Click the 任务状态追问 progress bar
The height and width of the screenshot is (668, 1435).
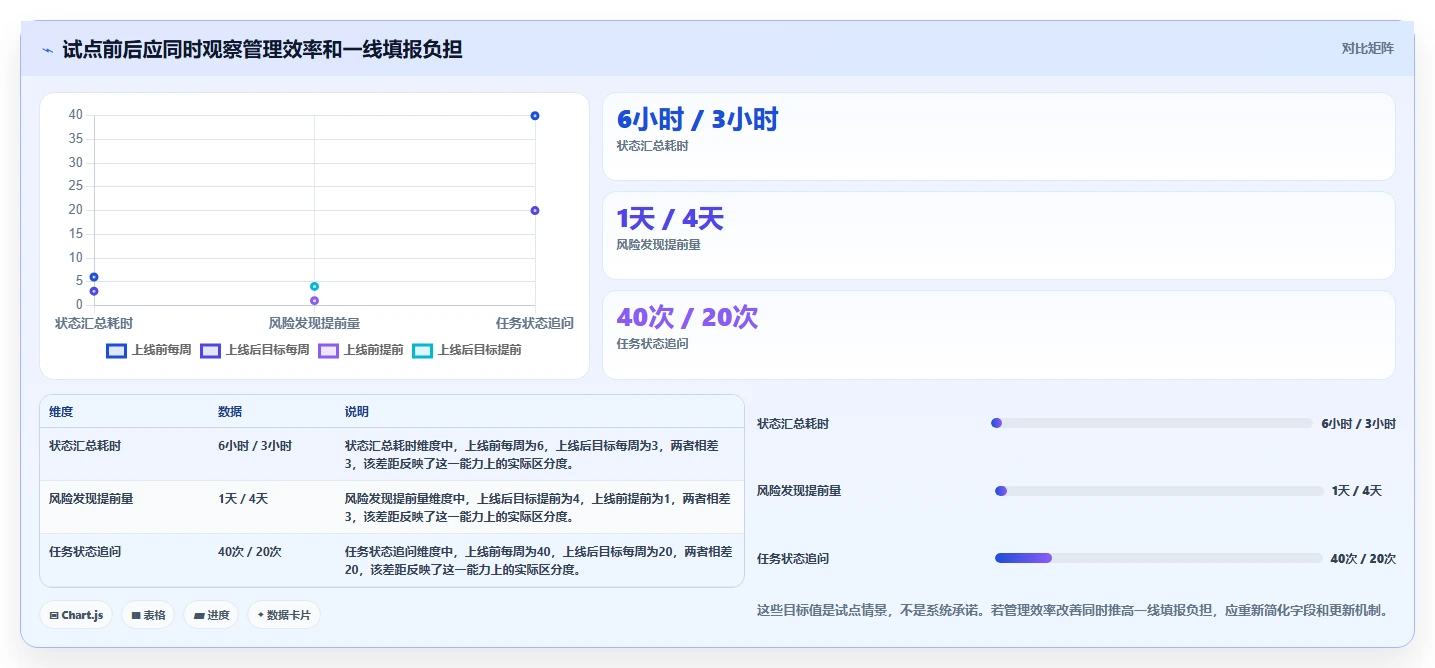tap(1158, 558)
